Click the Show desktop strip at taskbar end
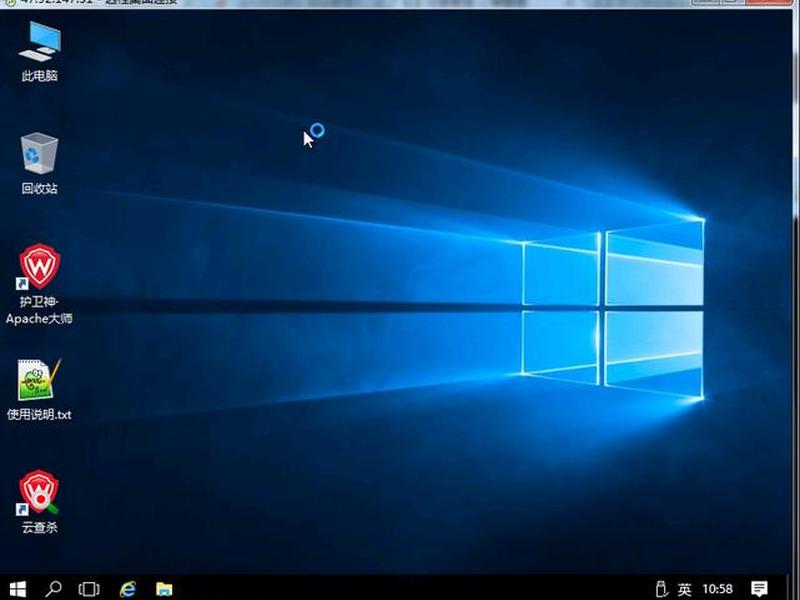 coord(787,588)
